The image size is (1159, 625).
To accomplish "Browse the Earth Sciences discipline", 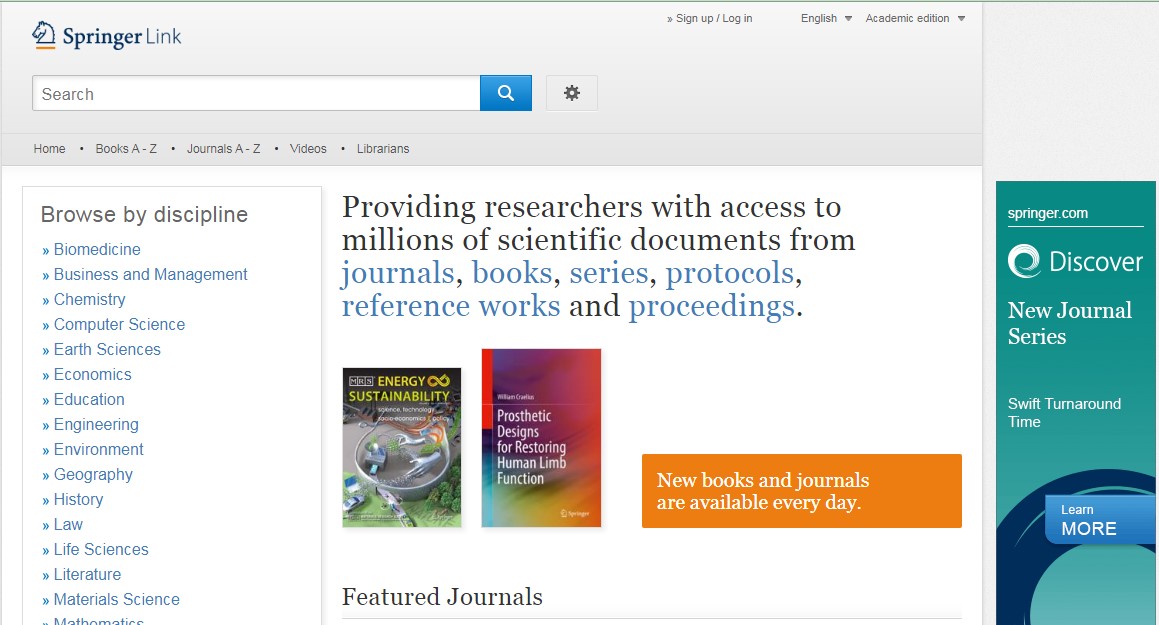I will pos(107,349).
